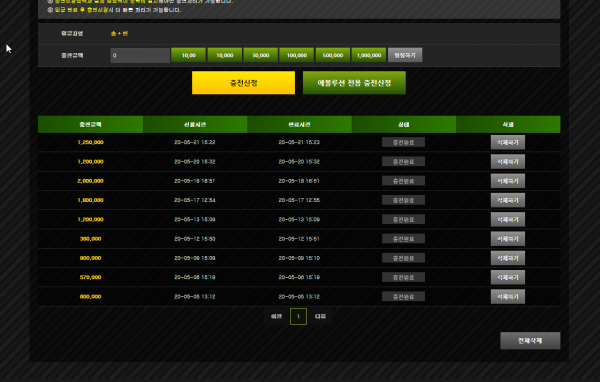Delete the 570,000 charge record
Viewport: 600px width, 382px height.
pyautogui.click(x=508, y=277)
